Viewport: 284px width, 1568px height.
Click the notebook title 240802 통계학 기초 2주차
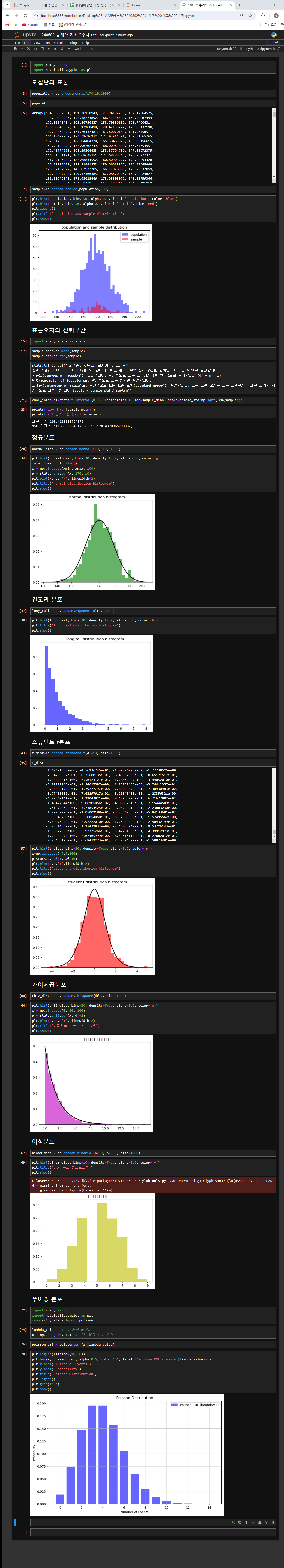pyautogui.click(x=65, y=35)
